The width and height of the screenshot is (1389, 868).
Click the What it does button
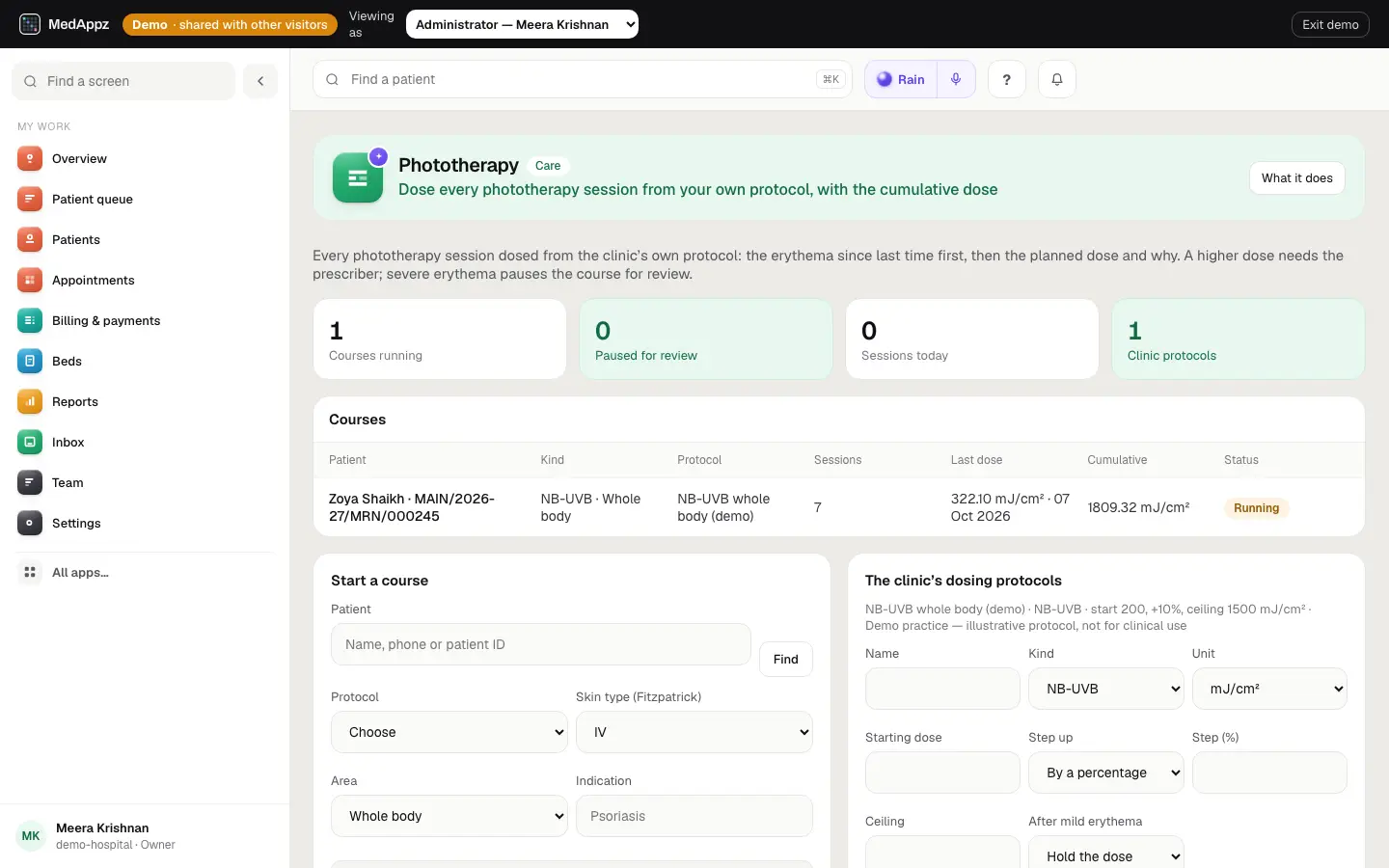(x=1296, y=177)
